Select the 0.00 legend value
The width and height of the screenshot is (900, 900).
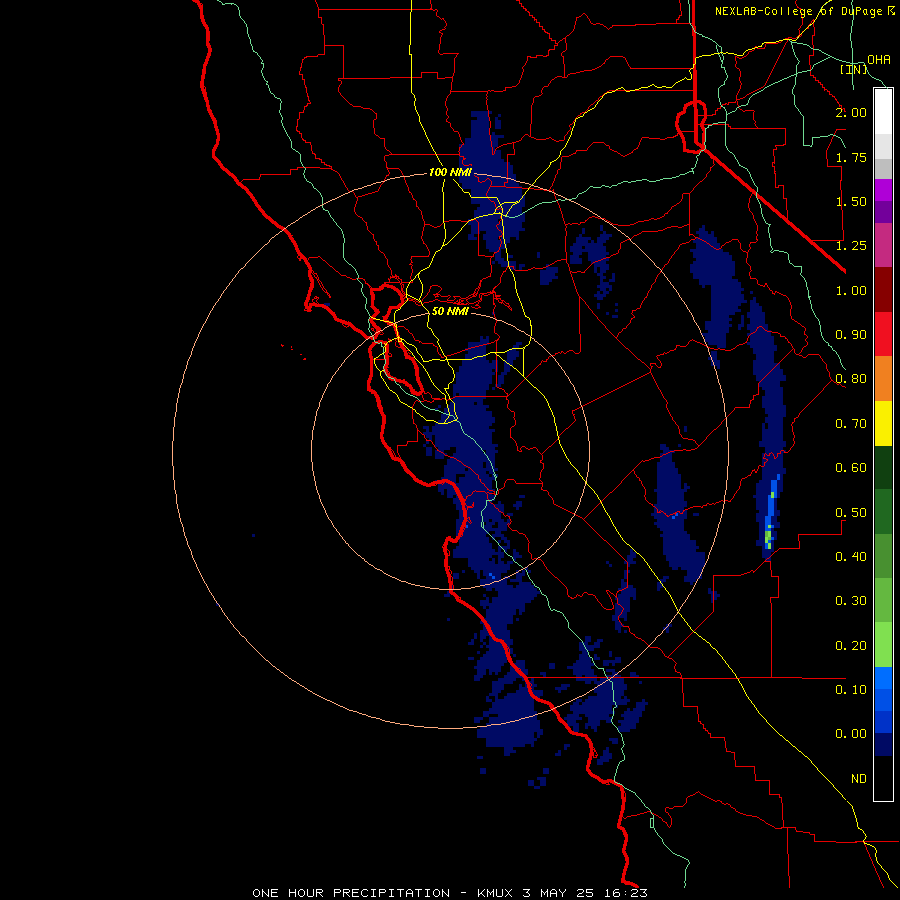(851, 734)
